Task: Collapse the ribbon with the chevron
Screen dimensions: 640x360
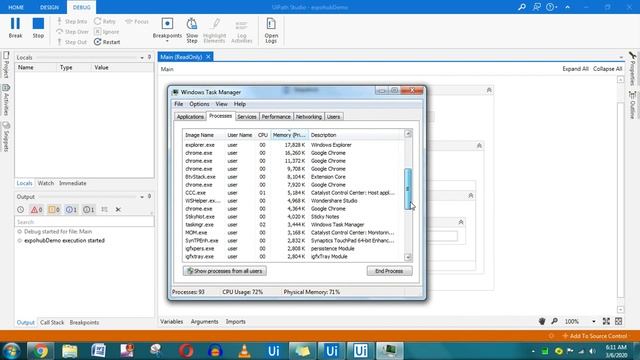Action: pyautogui.click(x=567, y=7)
